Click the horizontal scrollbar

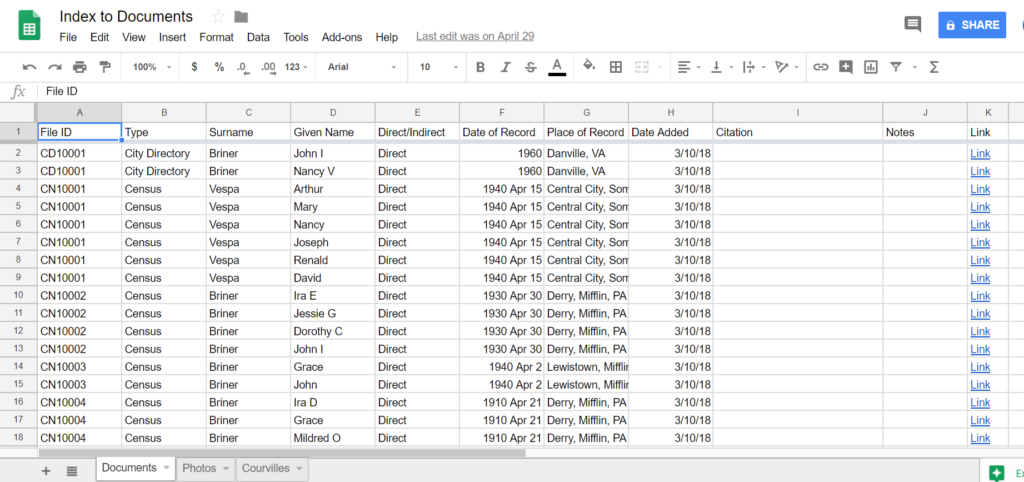point(282,452)
